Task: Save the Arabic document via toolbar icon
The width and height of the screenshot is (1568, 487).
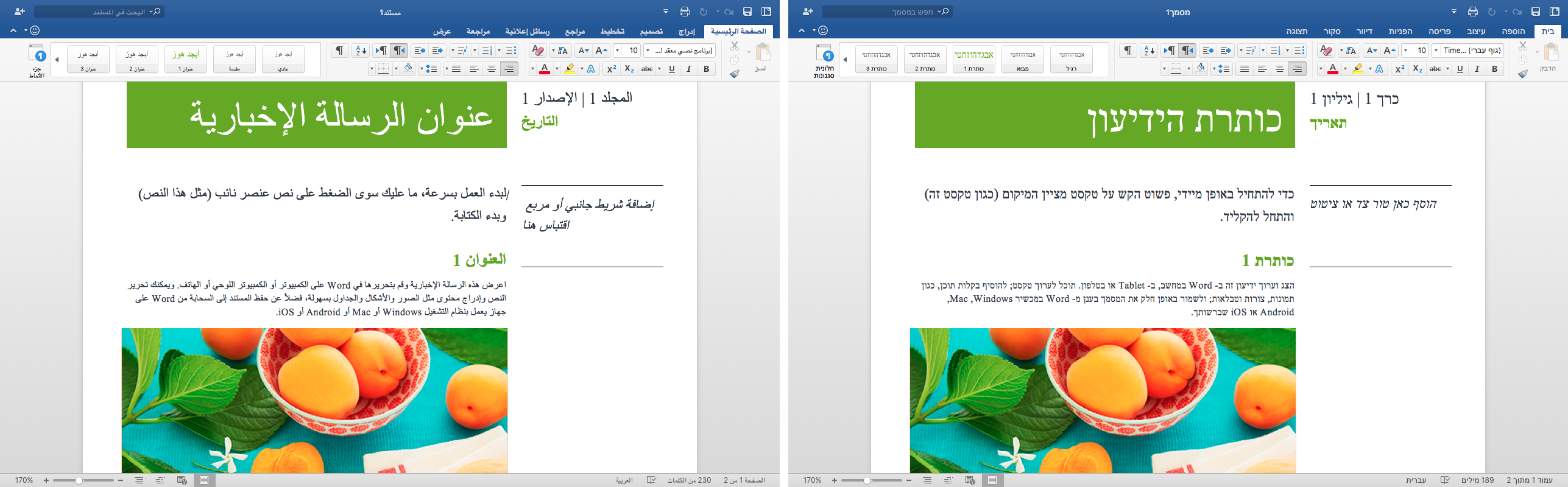Action: point(747,12)
